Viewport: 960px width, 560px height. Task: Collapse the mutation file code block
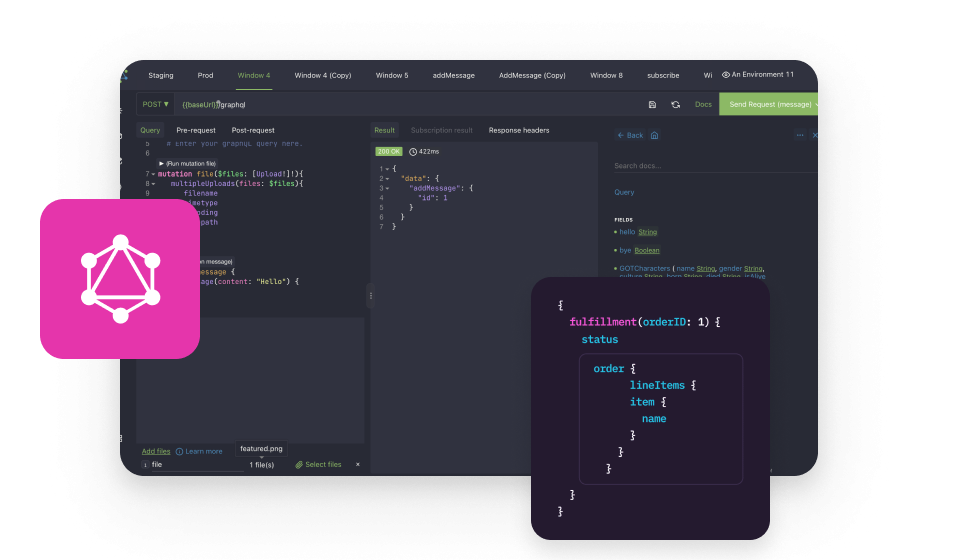coord(153,174)
